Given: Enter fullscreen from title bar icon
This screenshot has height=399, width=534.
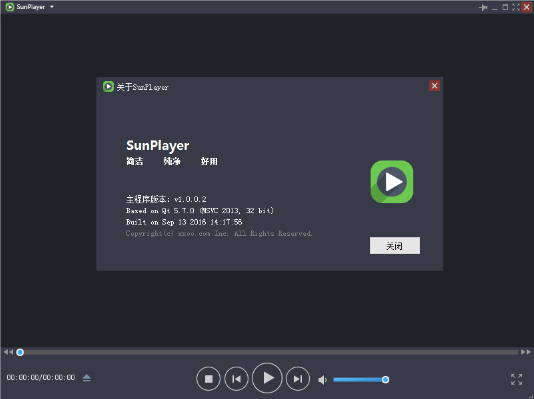Looking at the screenshot, I should tap(516, 7).
